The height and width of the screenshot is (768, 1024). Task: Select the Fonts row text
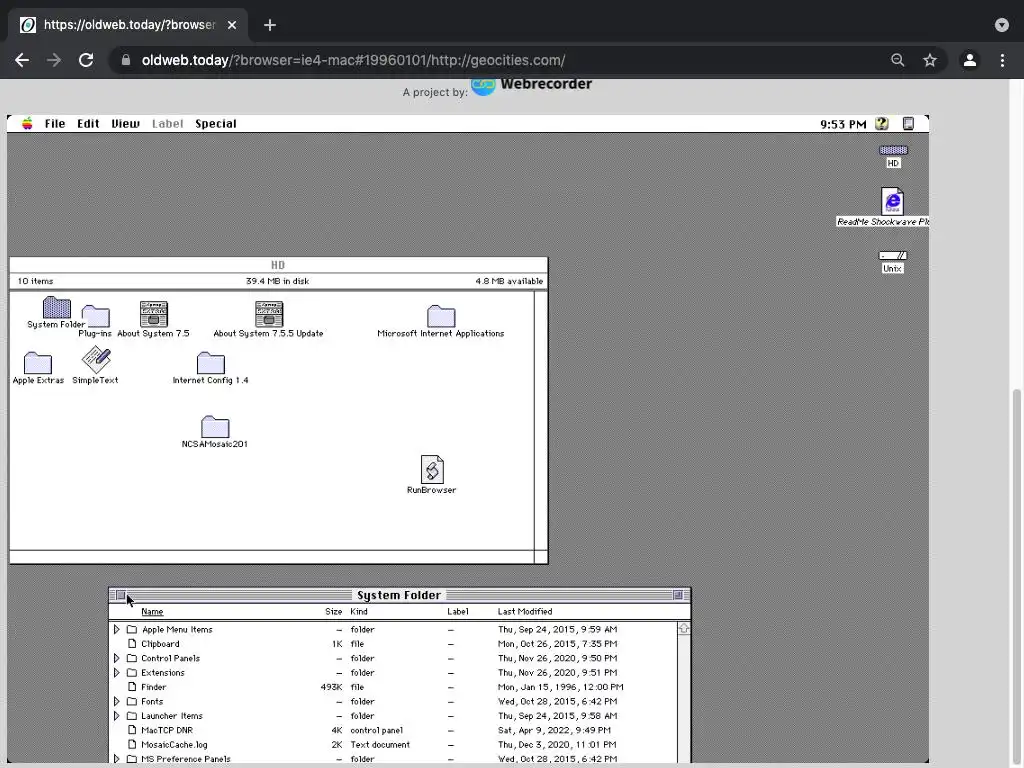[152, 701]
